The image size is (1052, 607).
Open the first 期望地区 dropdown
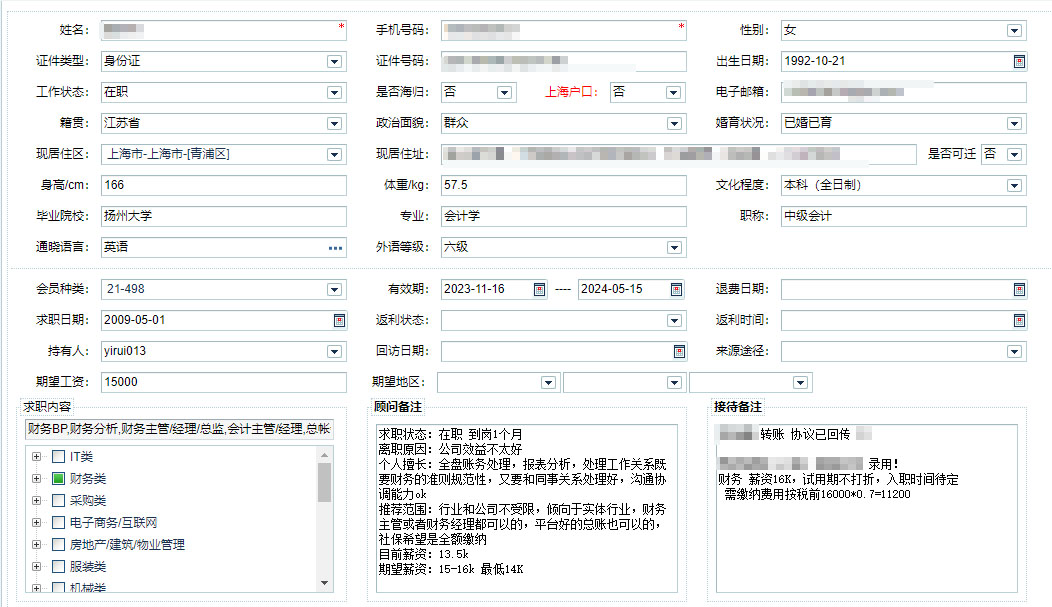coord(548,383)
